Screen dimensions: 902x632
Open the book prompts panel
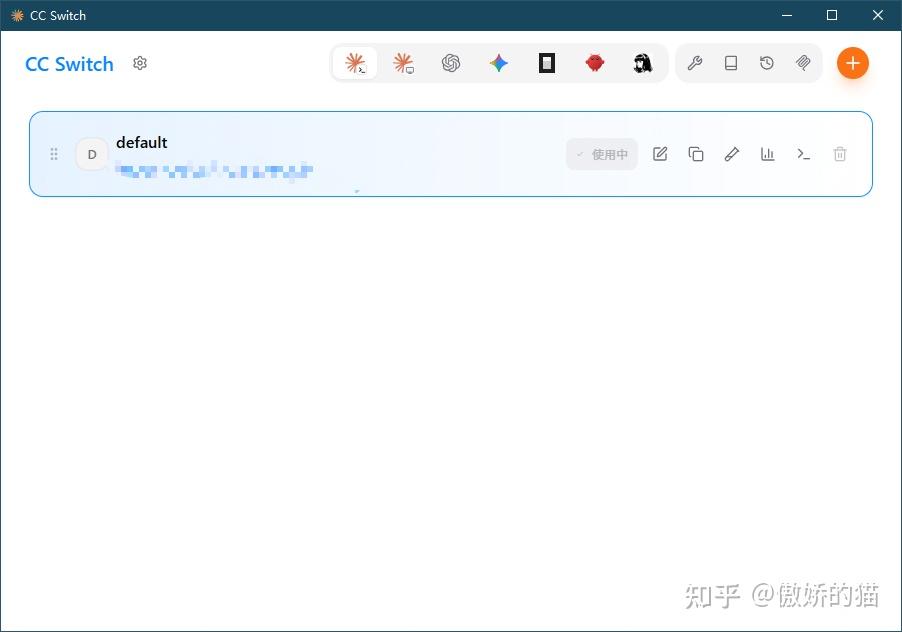tap(731, 63)
